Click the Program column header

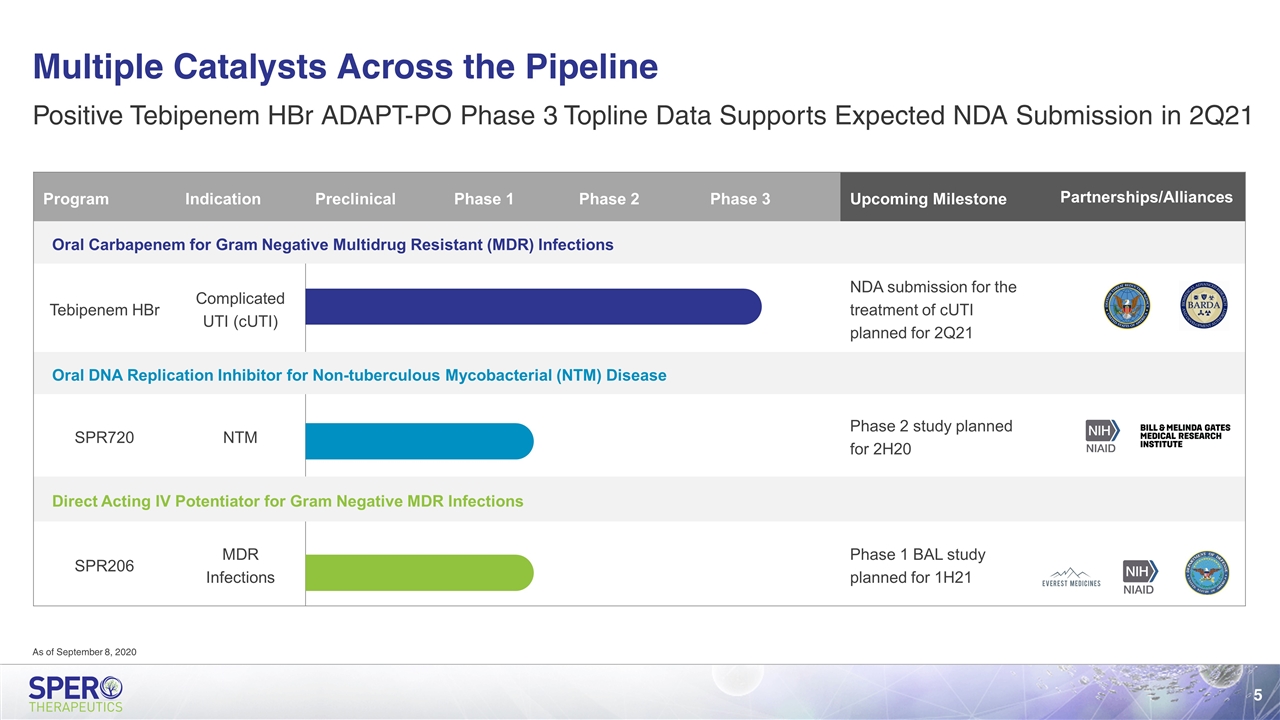tap(76, 199)
